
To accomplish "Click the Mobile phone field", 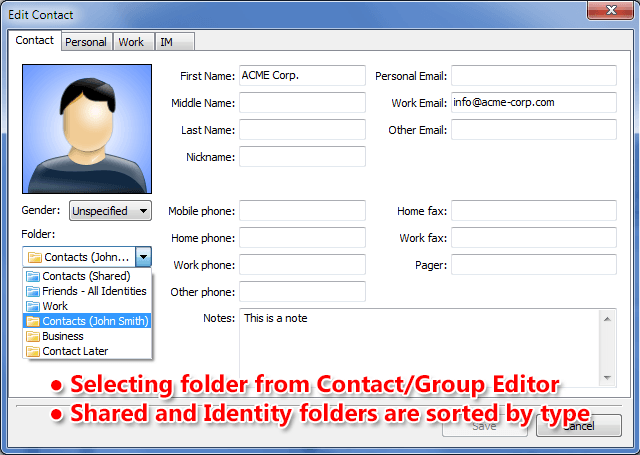I will point(302,211).
